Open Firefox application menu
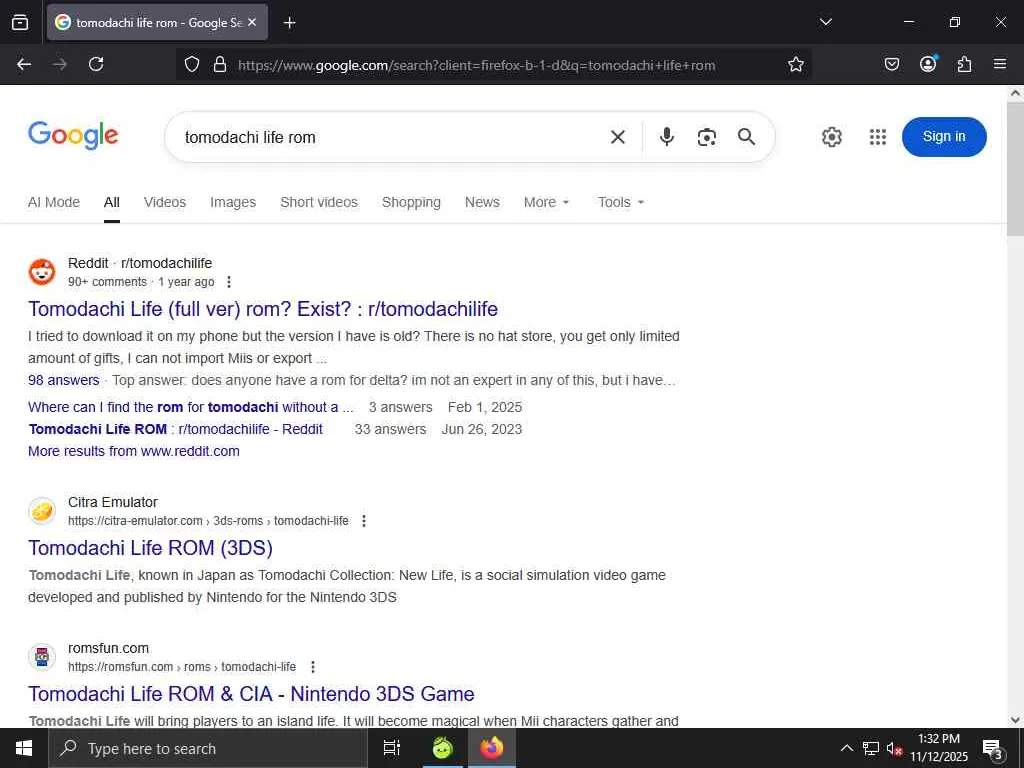 pos(1000,64)
